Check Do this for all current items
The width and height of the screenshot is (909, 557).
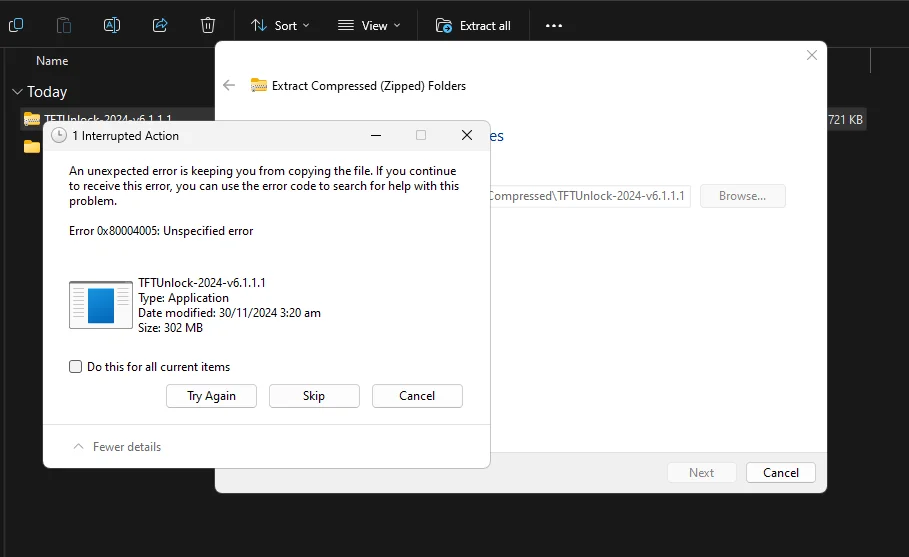tap(75, 366)
